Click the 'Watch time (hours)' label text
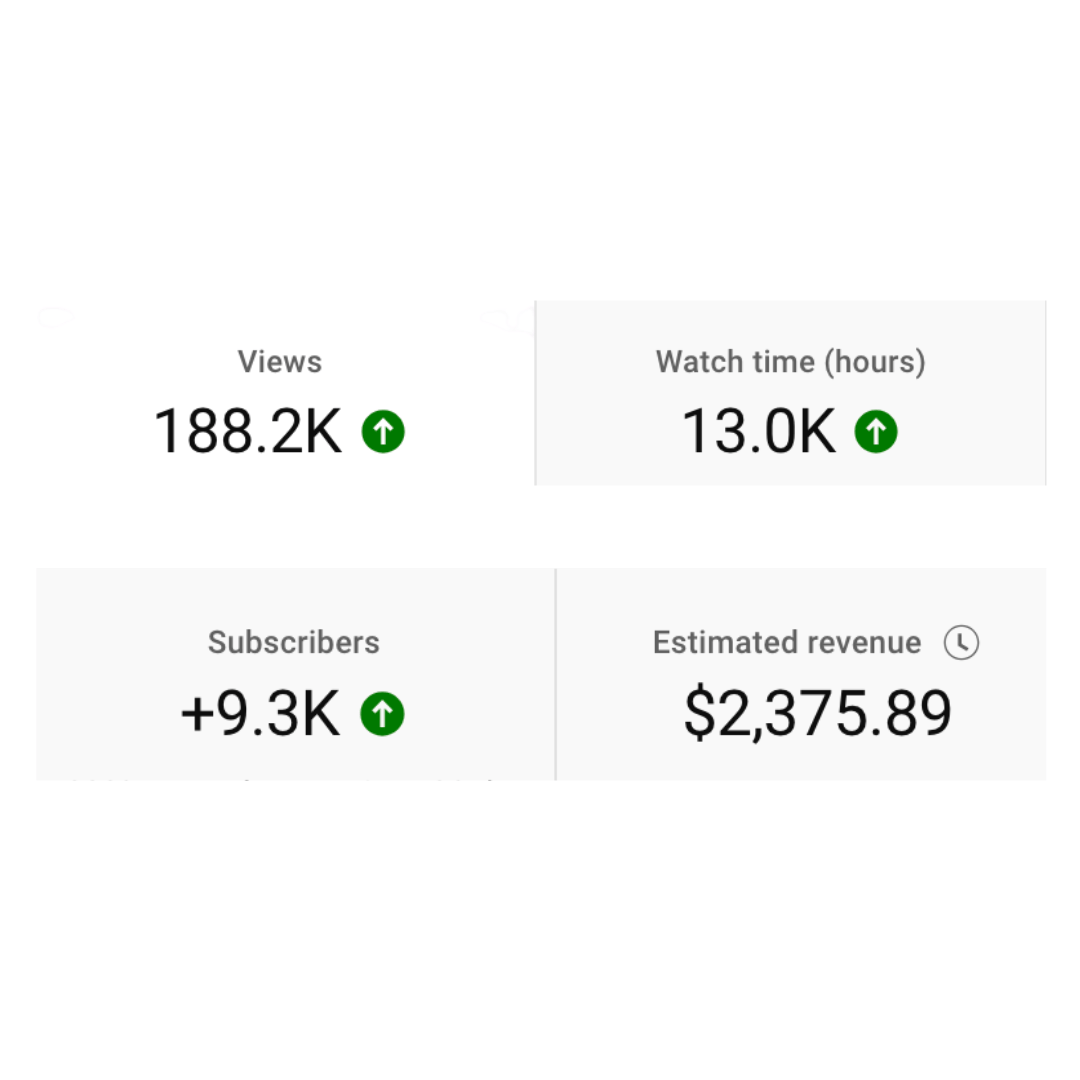 point(790,362)
